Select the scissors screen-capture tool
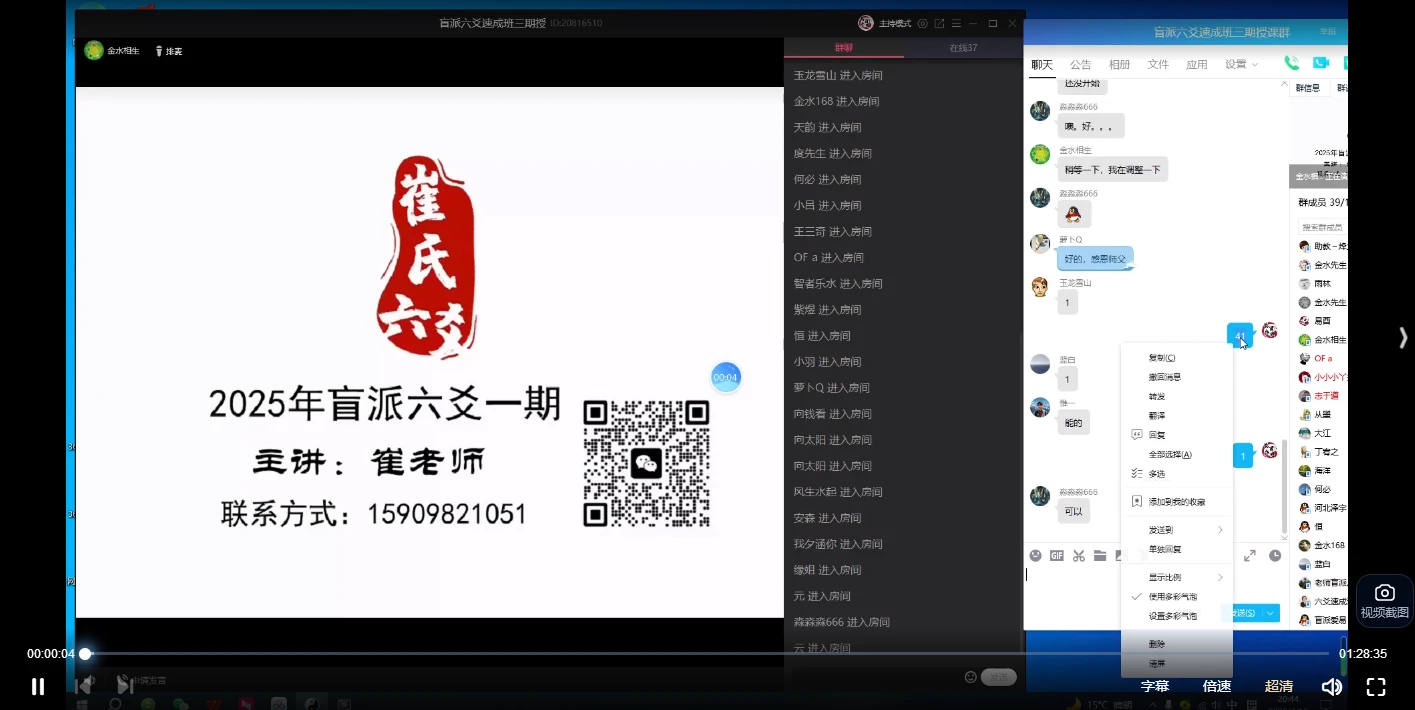This screenshot has width=1415, height=710. pyautogui.click(x=1079, y=556)
